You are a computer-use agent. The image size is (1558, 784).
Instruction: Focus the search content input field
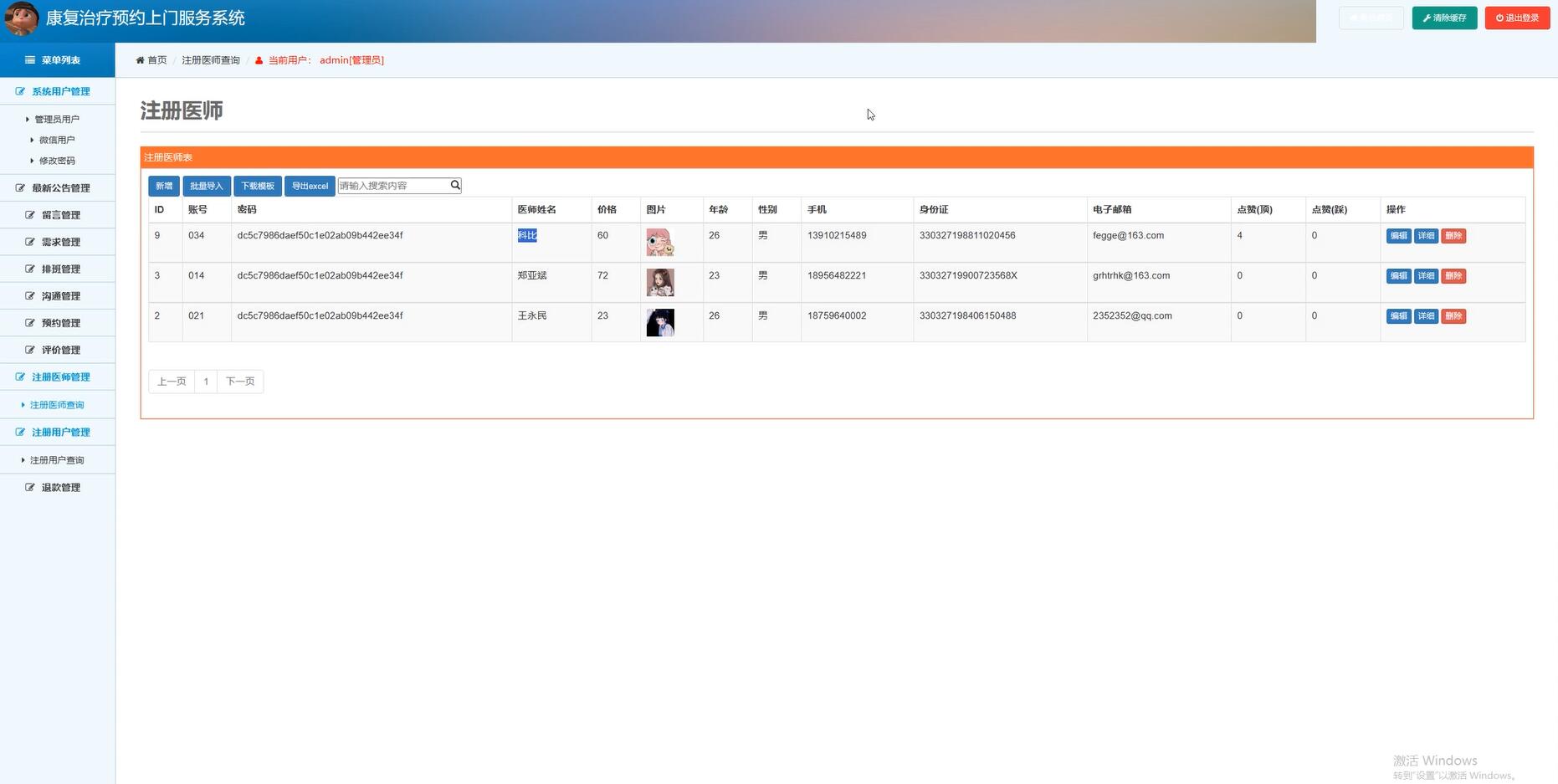point(392,186)
